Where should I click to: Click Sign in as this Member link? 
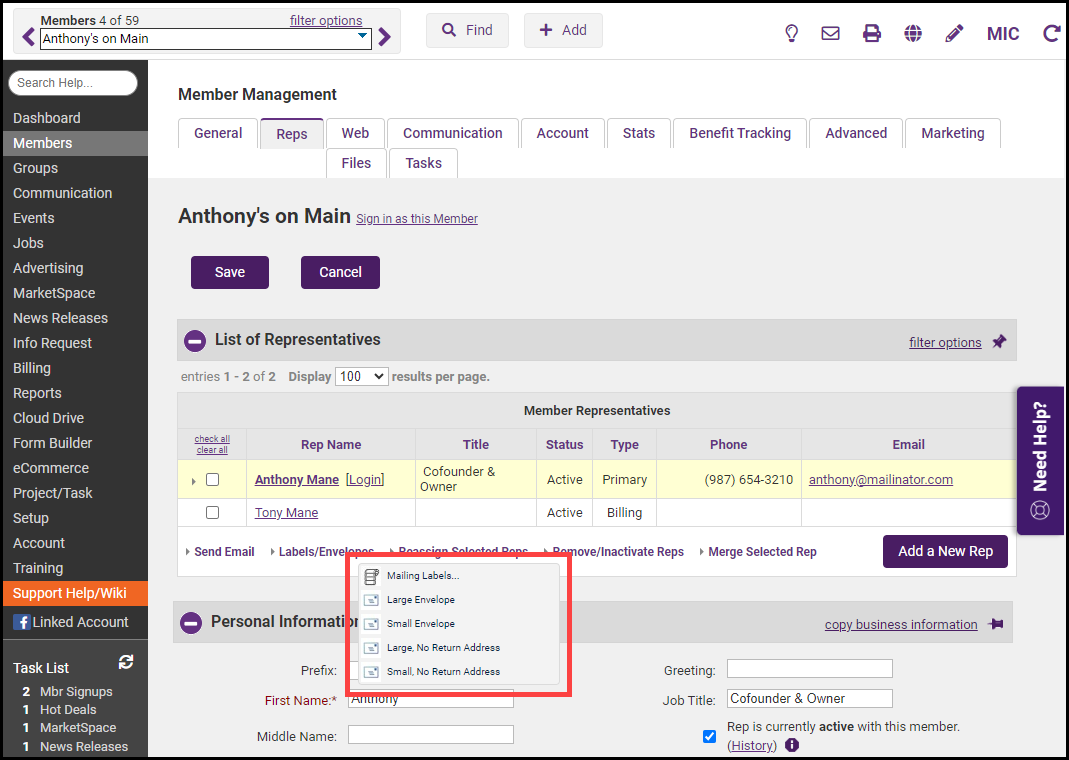click(417, 219)
